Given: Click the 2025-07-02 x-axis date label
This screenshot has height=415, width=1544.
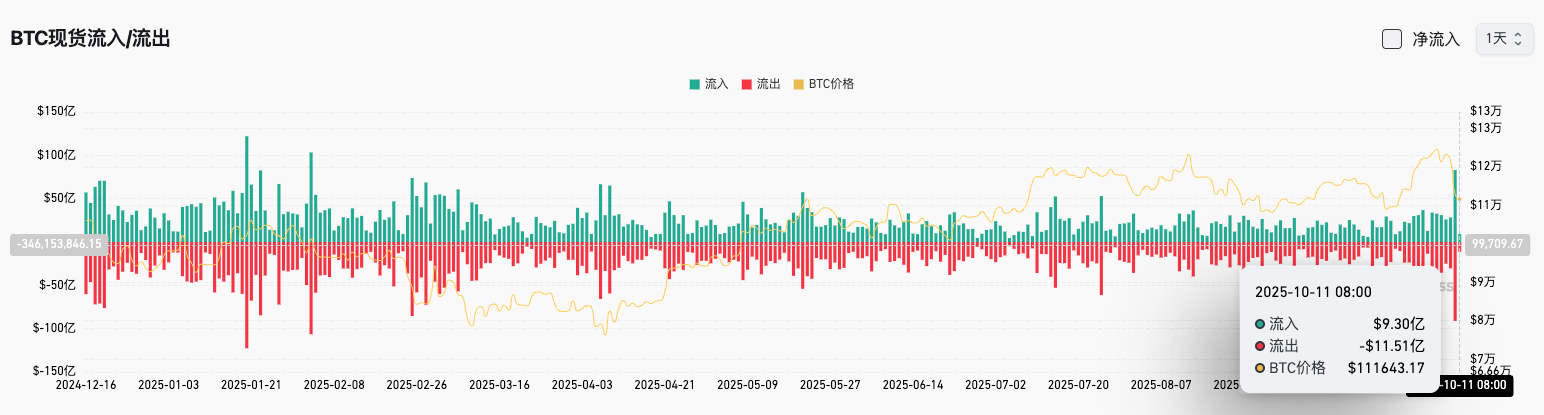Looking at the screenshot, I should tap(995, 384).
